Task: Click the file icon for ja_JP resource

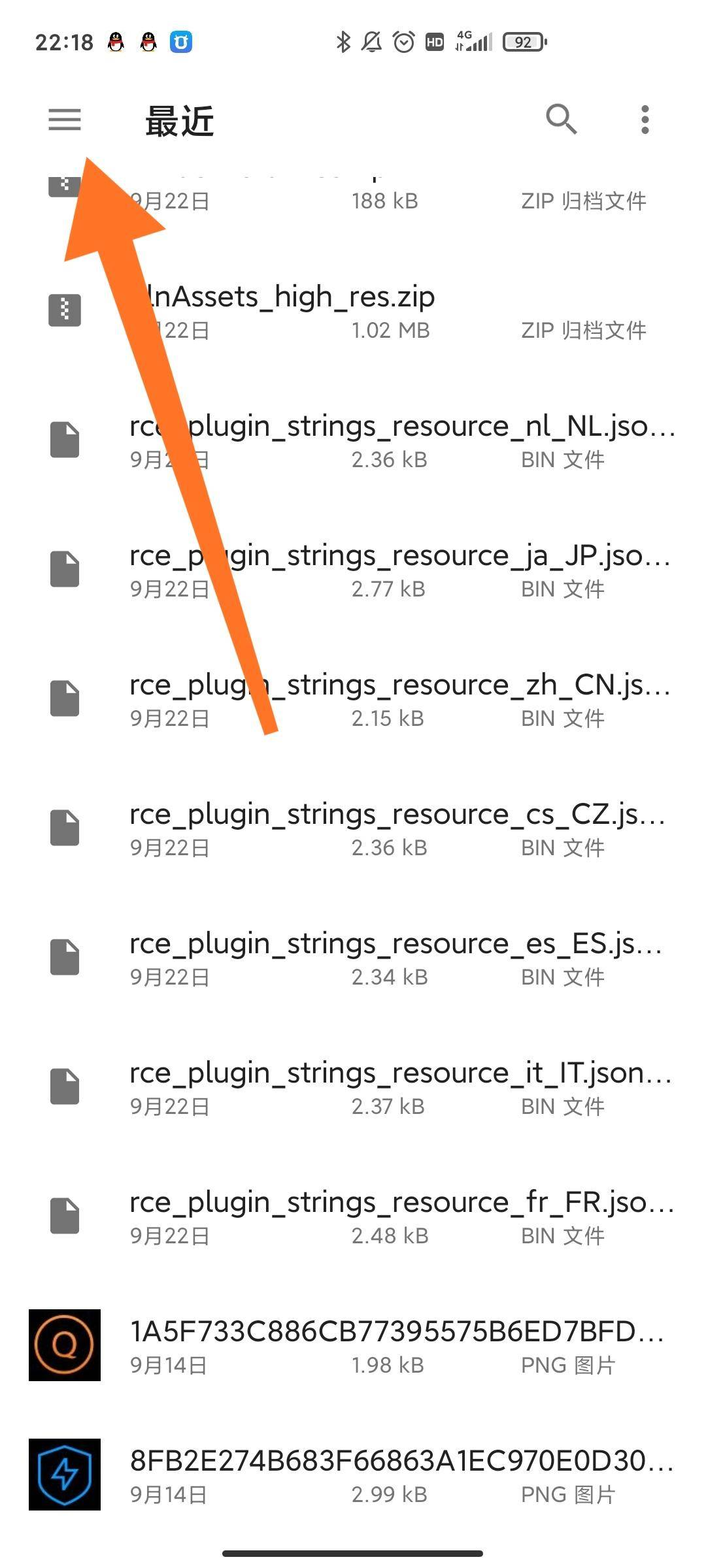Action: pos(65,568)
